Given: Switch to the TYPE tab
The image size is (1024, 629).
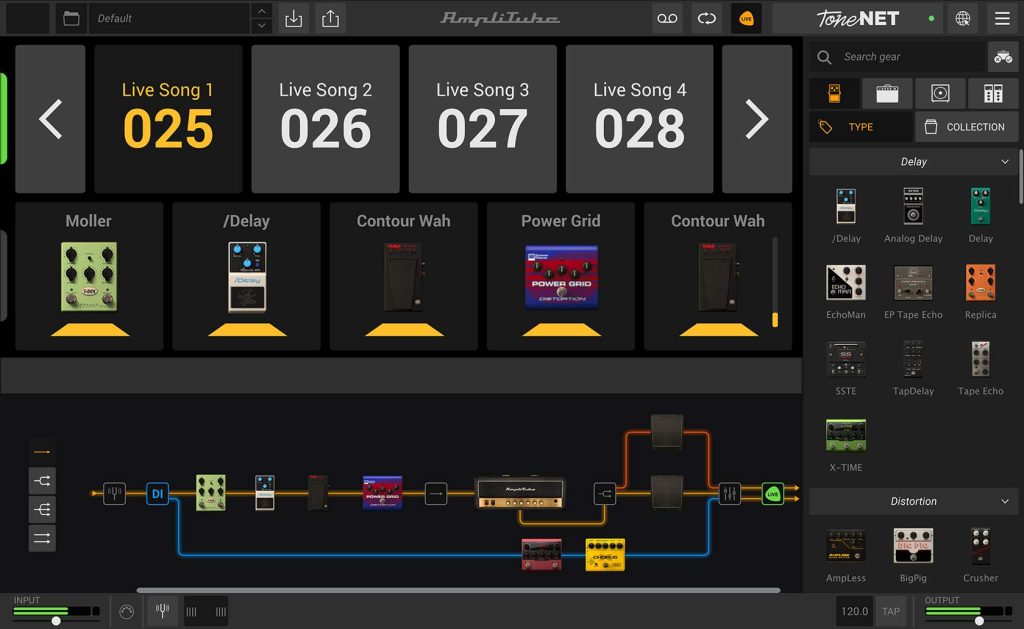Looking at the screenshot, I should click(860, 127).
